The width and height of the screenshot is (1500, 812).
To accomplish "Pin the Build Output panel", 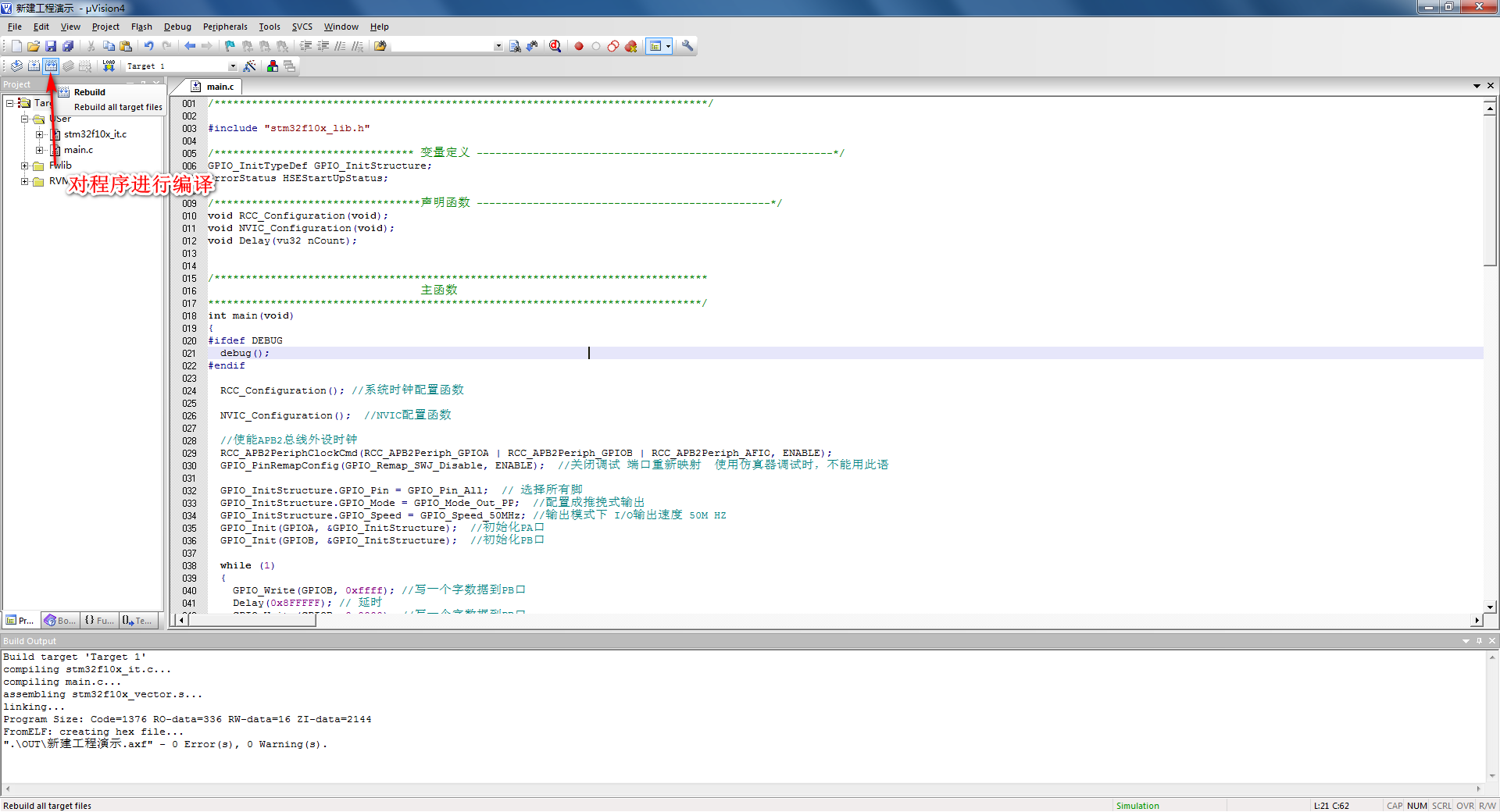I will [1479, 641].
